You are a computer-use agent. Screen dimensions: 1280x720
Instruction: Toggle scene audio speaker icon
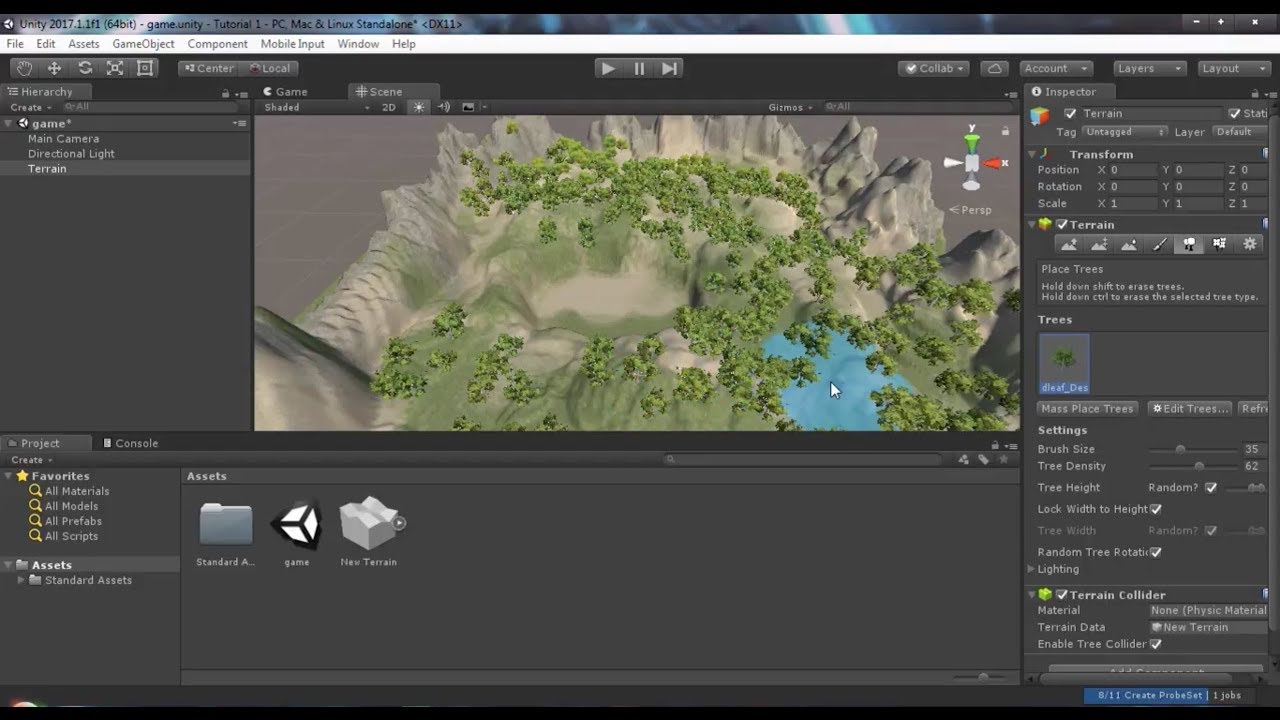444,107
